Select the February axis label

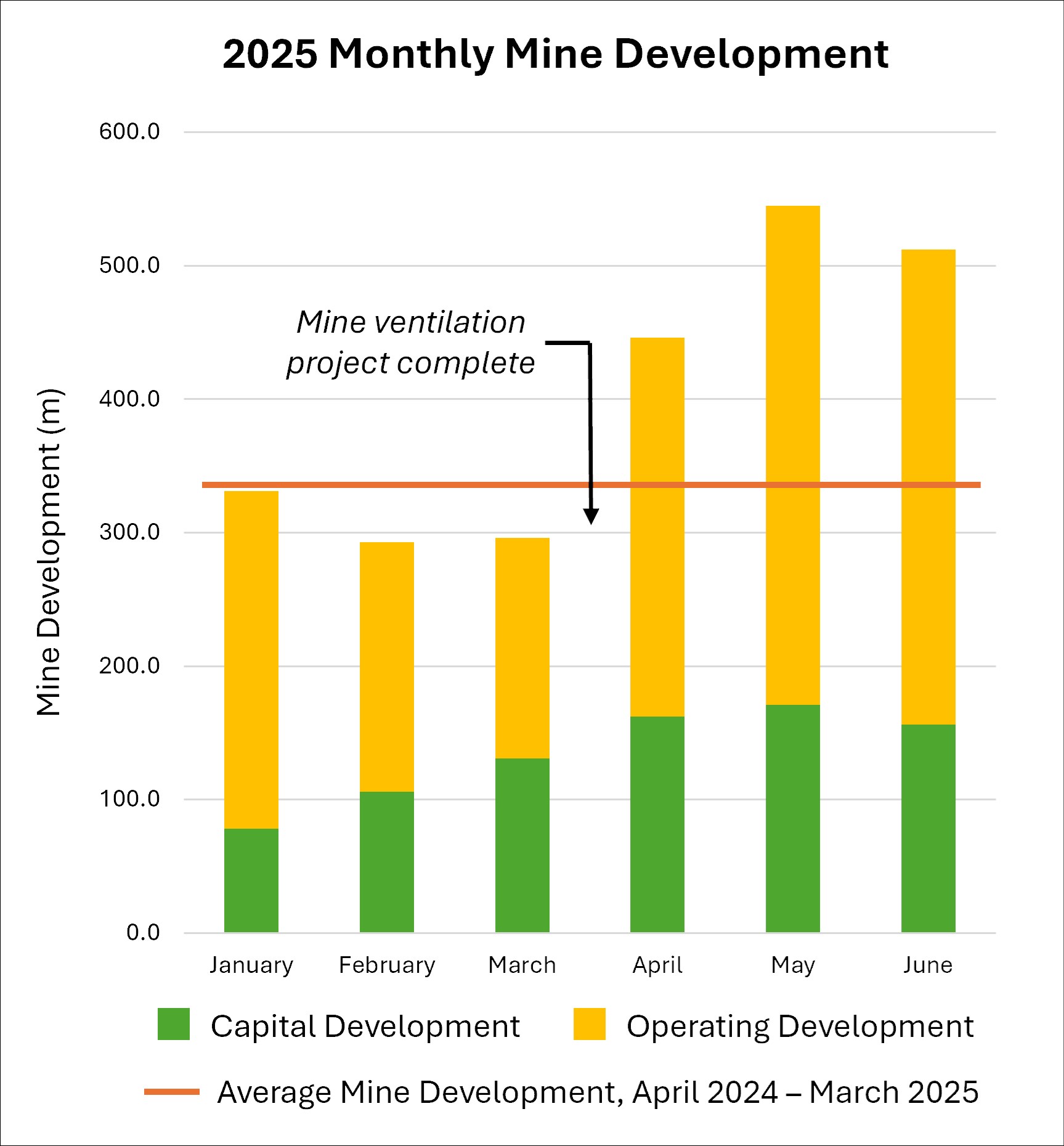click(x=387, y=965)
